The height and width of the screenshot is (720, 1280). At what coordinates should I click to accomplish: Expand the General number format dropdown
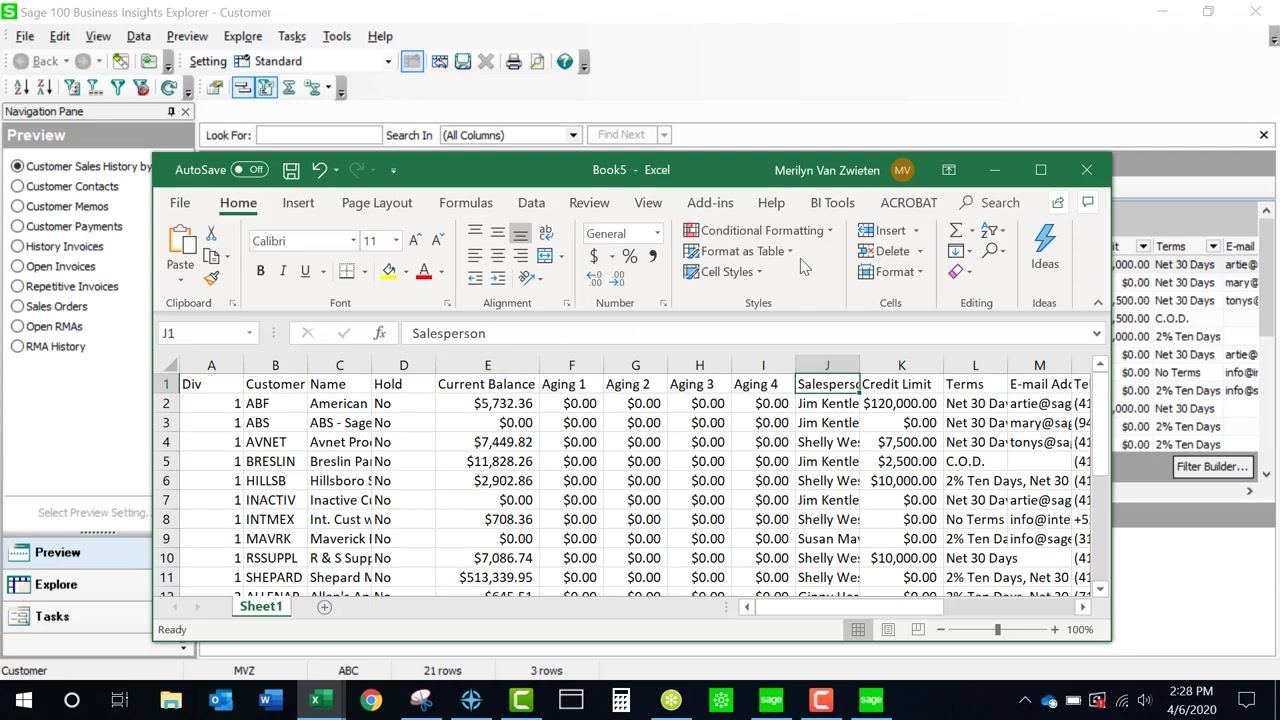(x=657, y=234)
